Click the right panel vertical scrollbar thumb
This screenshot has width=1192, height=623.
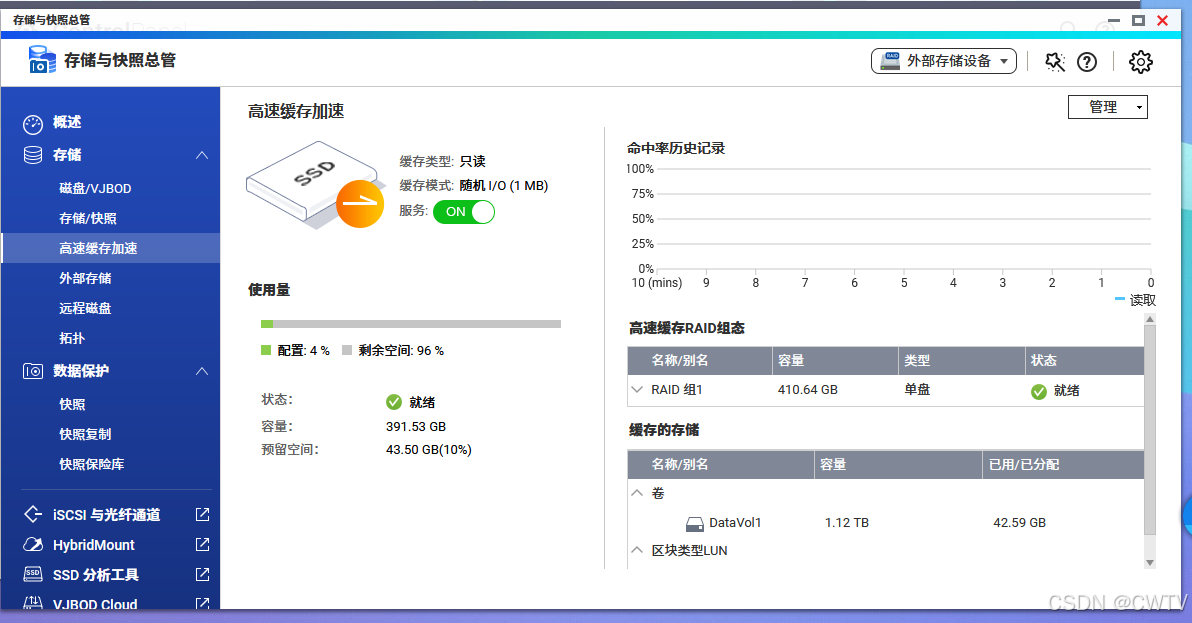[x=1149, y=429]
